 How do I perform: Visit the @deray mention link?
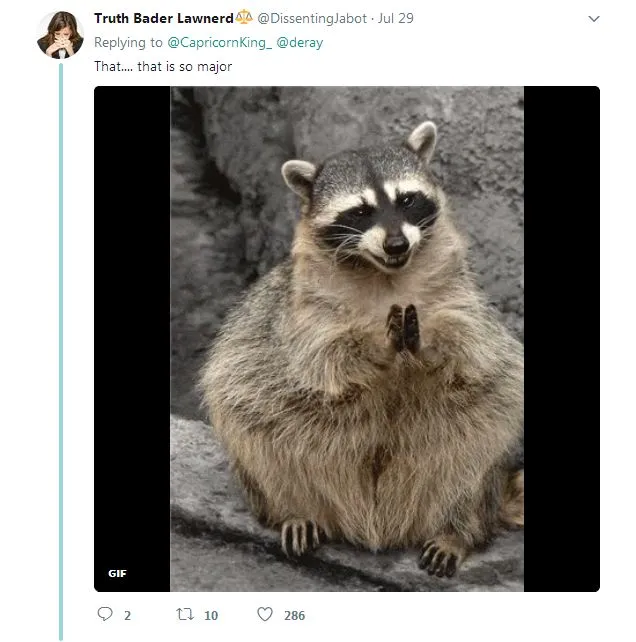pyautogui.click(x=300, y=43)
